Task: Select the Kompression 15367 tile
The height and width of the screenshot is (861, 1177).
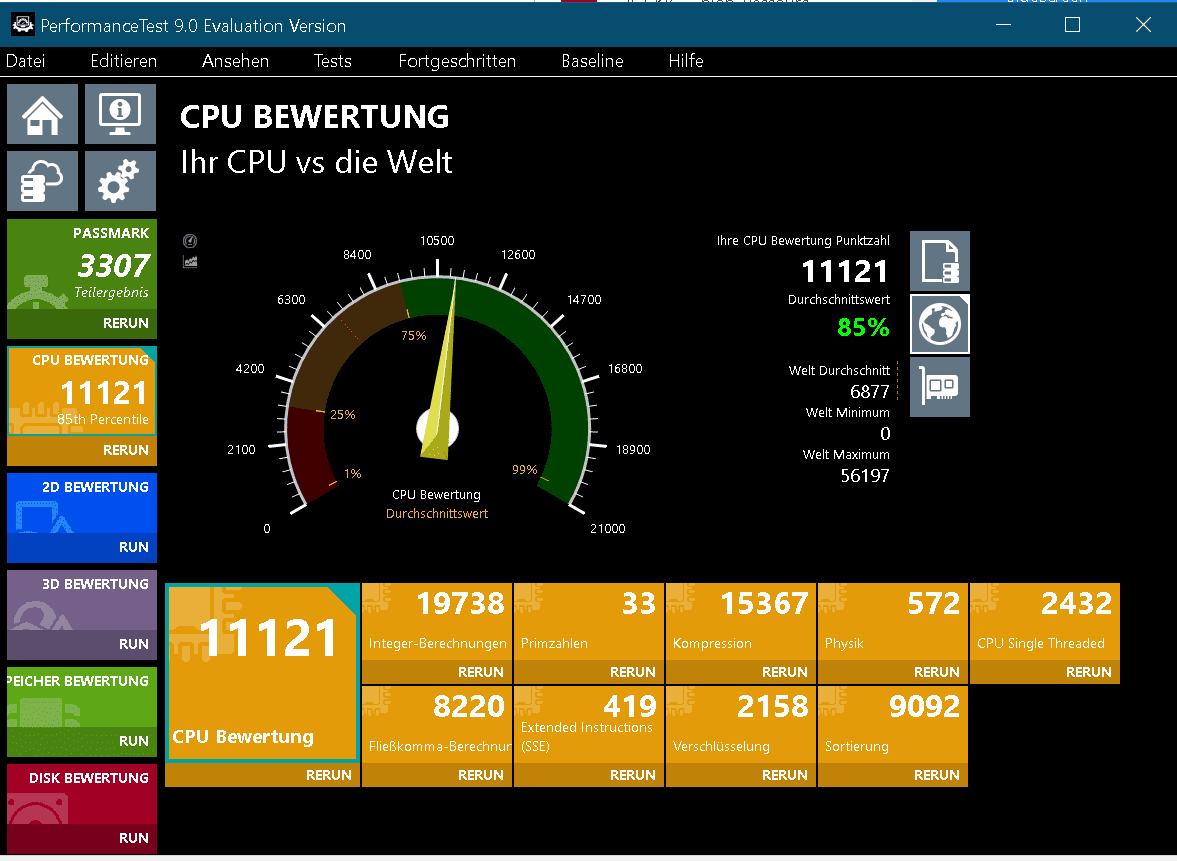Action: point(741,622)
